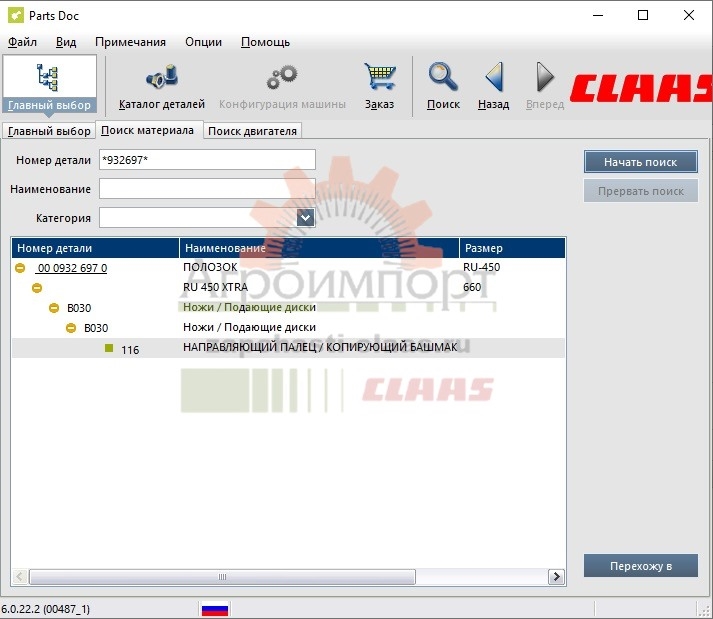The height and width of the screenshot is (619, 713).
Task: Select the row 116 НАПРАВЛЯЮЩИЙ ПАЛЕЦ / КОПИРУЮЩИЙ БАШМАК
Action: 288,348
